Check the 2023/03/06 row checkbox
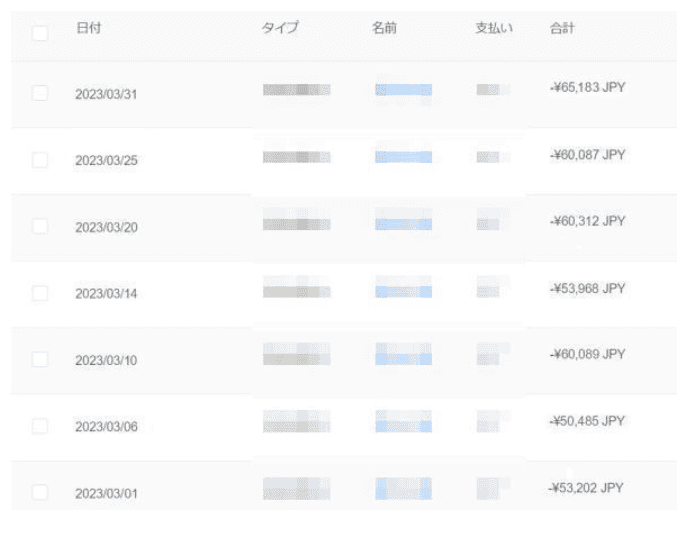This screenshot has height=548, width=700. tap(40, 426)
